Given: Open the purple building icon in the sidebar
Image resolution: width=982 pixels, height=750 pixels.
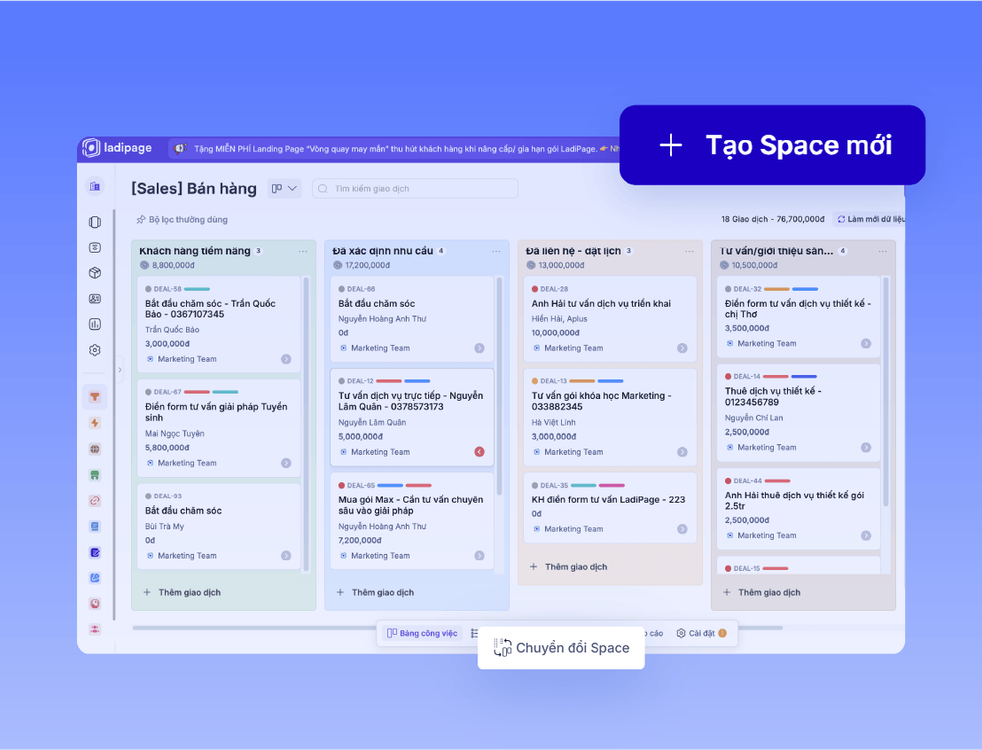Looking at the screenshot, I should 95,186.
